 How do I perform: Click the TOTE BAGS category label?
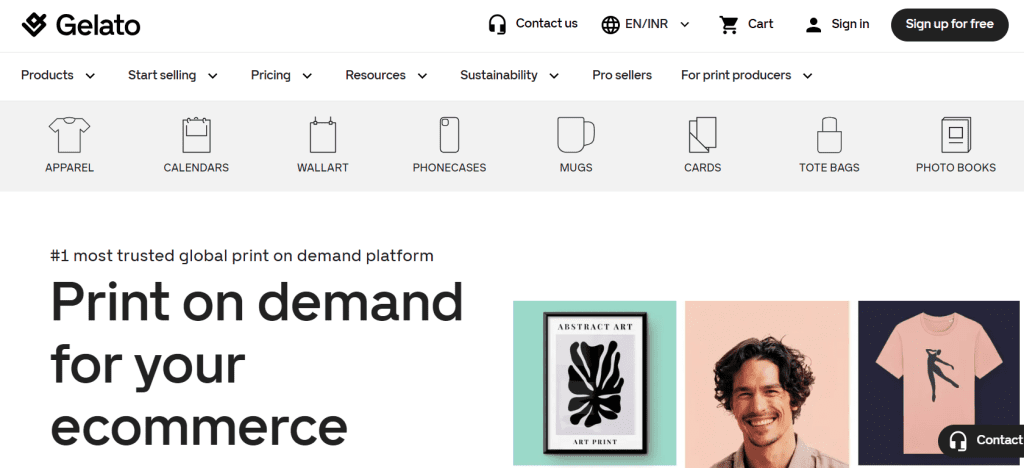pyautogui.click(x=829, y=168)
